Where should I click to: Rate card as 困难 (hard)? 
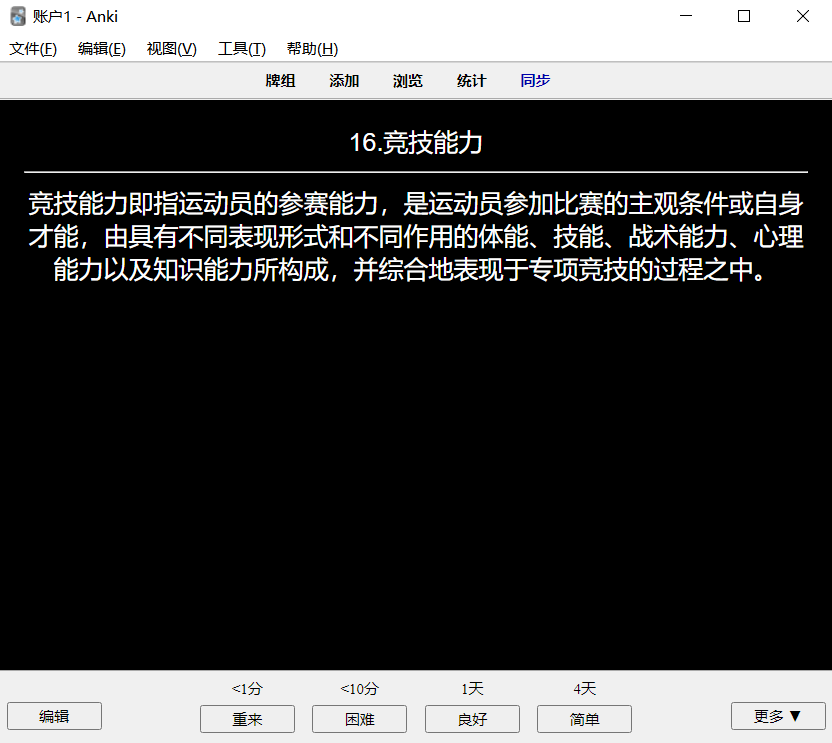coord(359,719)
